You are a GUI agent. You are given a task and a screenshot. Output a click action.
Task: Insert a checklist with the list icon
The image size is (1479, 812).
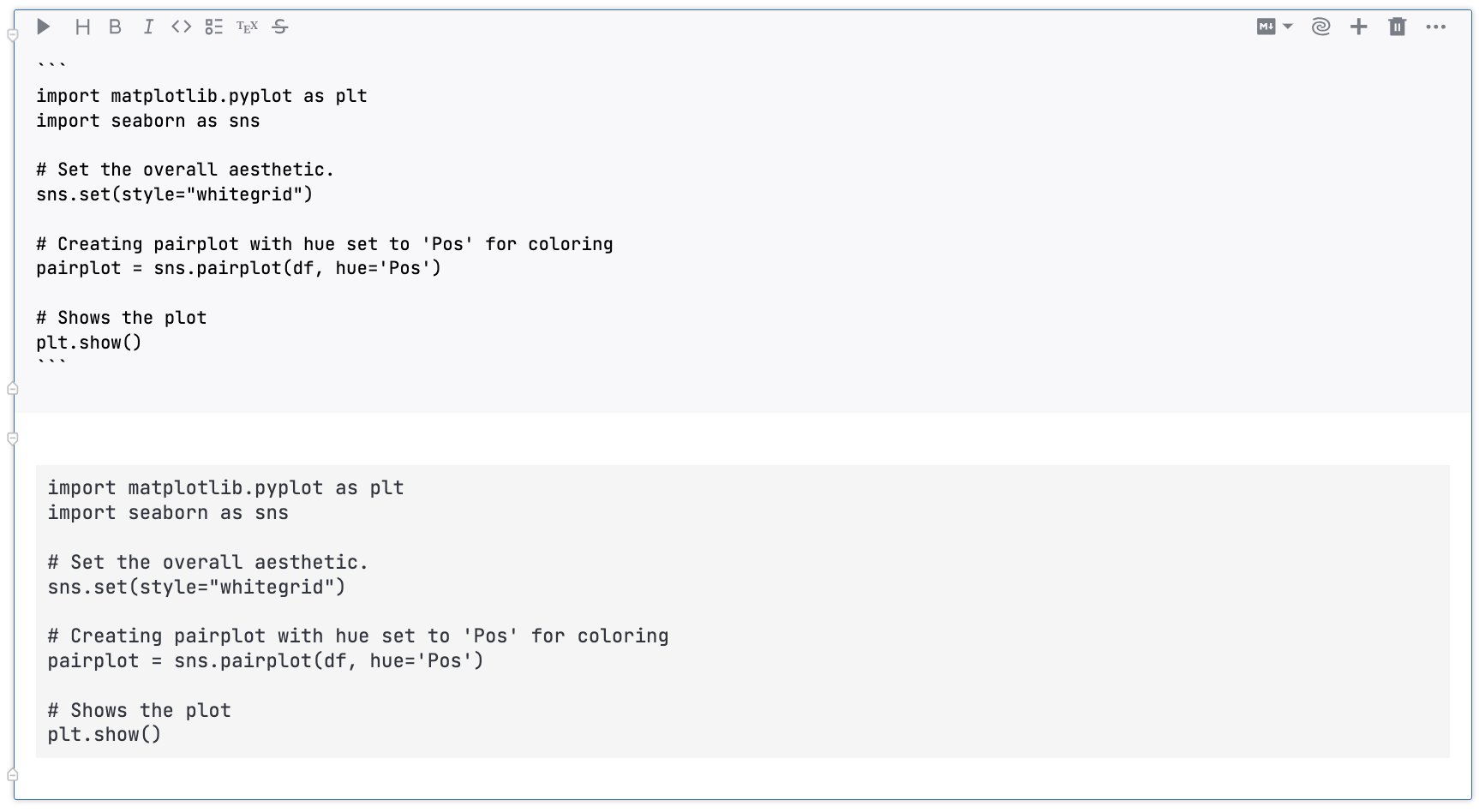[x=213, y=27]
